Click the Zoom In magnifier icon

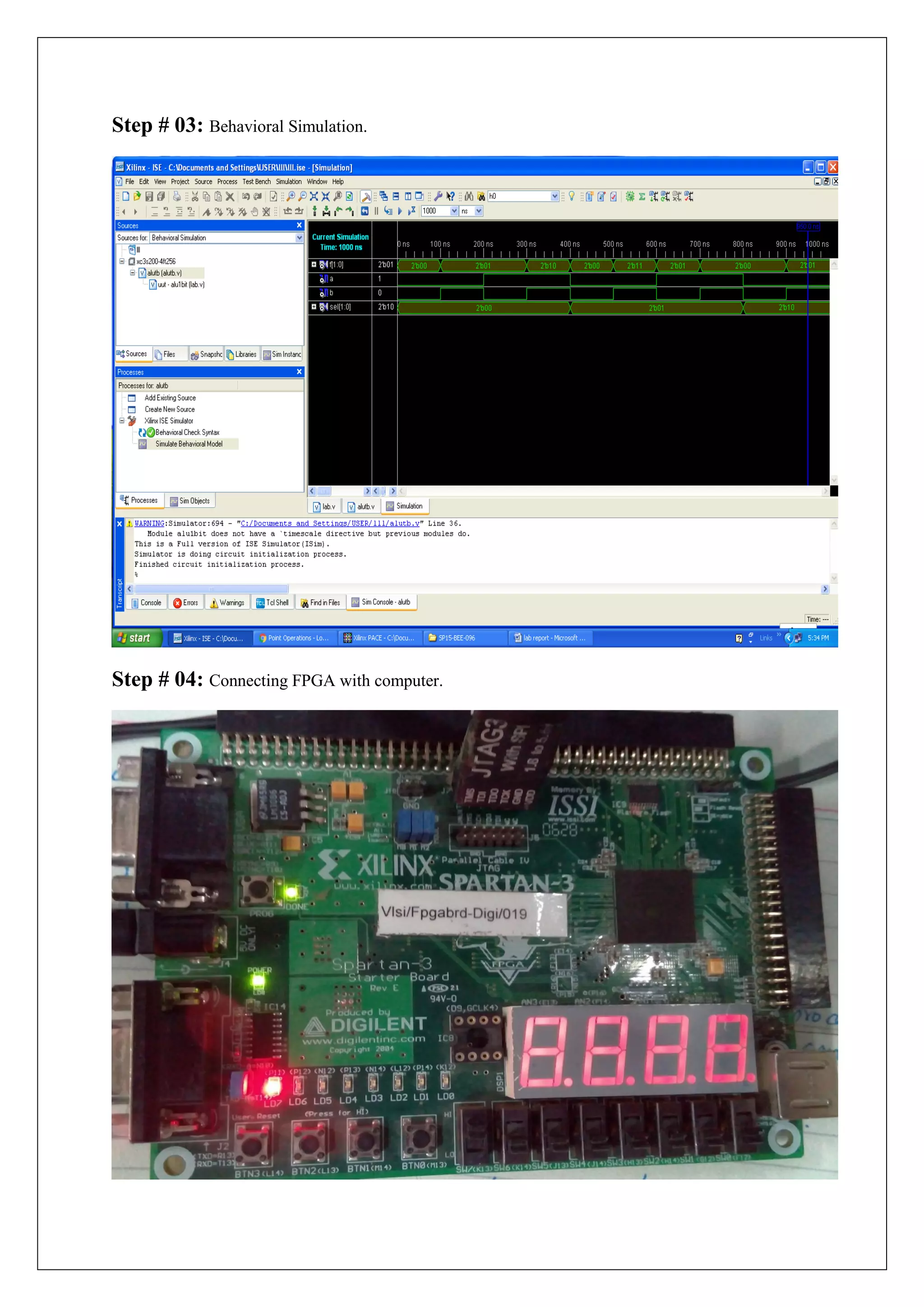291,196
